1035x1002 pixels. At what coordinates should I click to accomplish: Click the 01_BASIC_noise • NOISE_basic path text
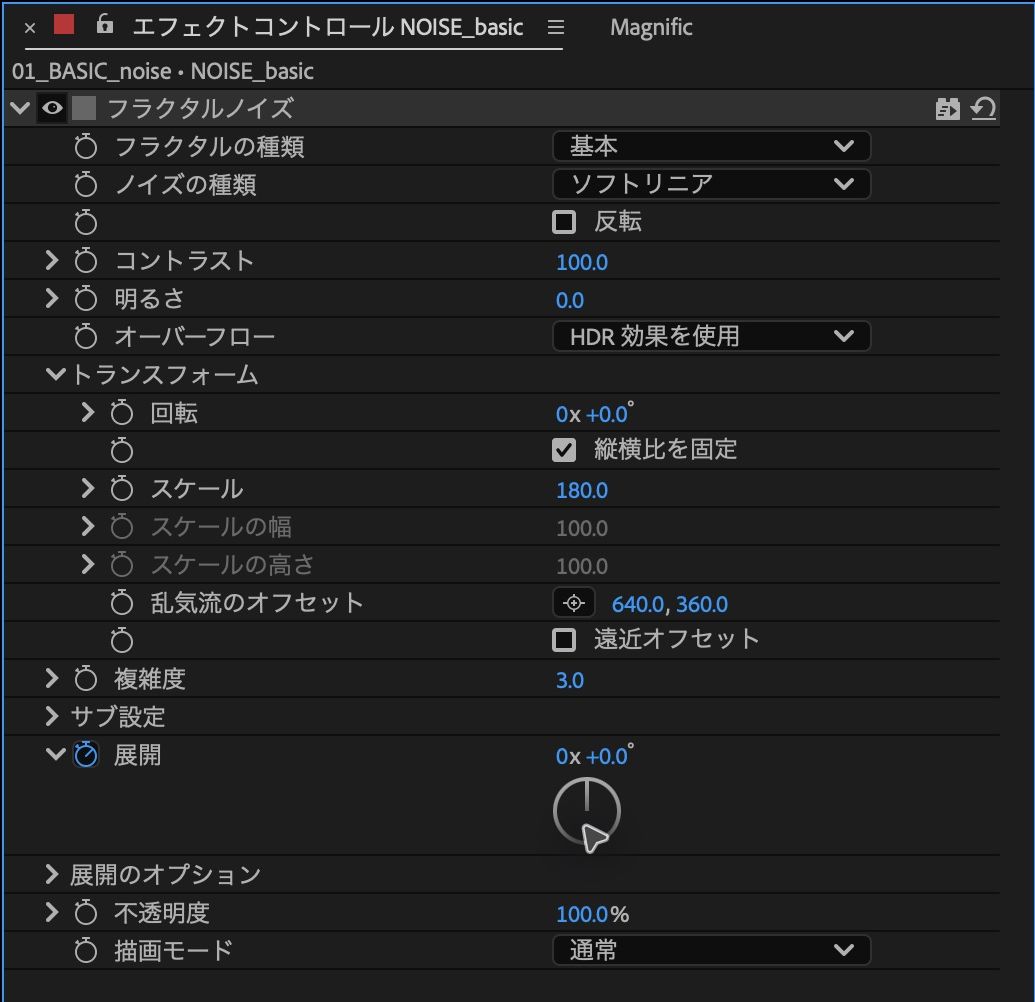click(162, 71)
